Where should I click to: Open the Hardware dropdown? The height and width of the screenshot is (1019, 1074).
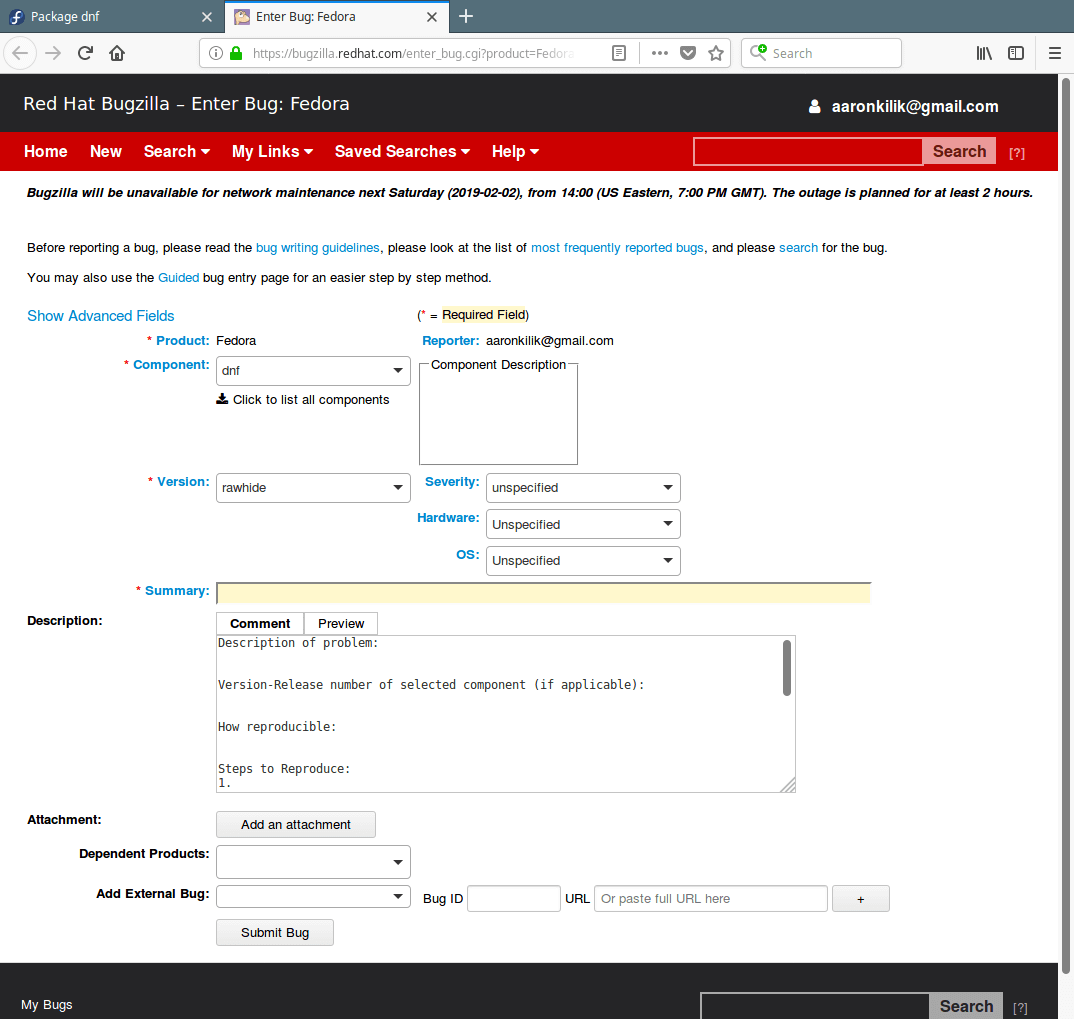tap(583, 524)
